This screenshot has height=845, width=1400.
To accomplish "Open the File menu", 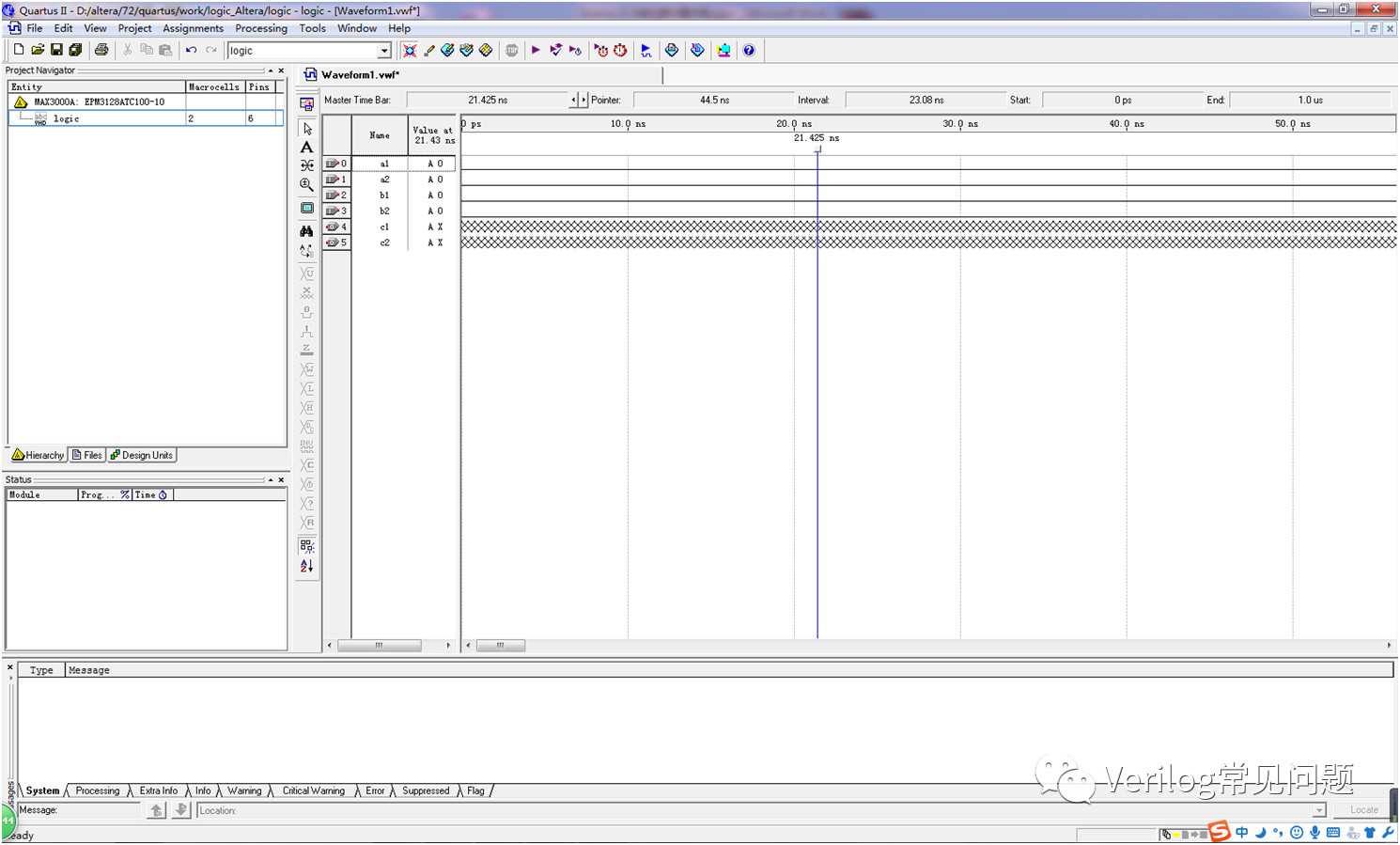I will pos(35,28).
